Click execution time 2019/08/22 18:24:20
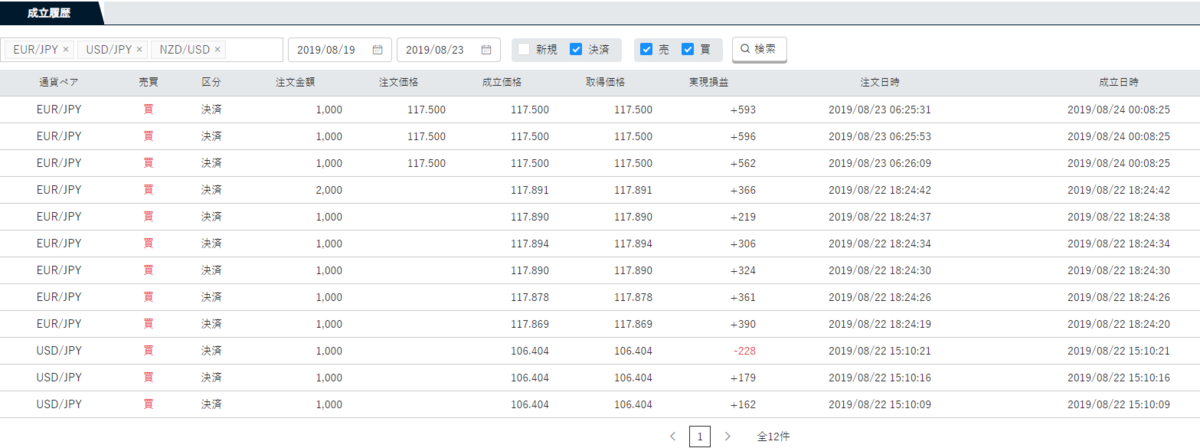 click(1118, 324)
